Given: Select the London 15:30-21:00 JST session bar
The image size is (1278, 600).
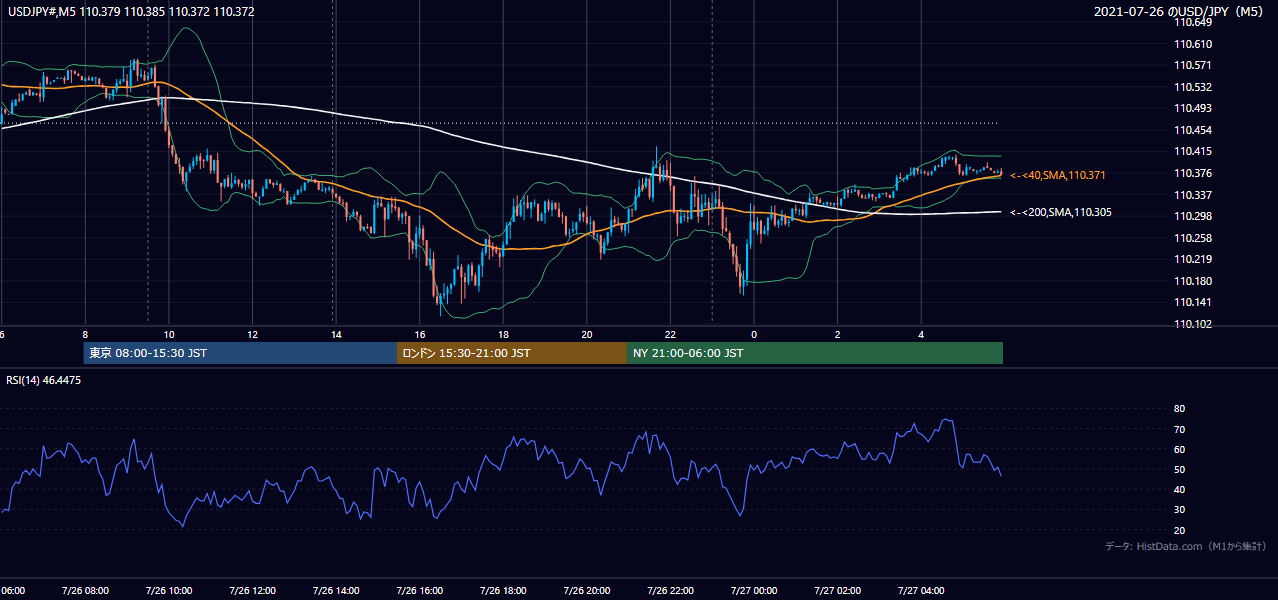Looking at the screenshot, I should point(512,353).
